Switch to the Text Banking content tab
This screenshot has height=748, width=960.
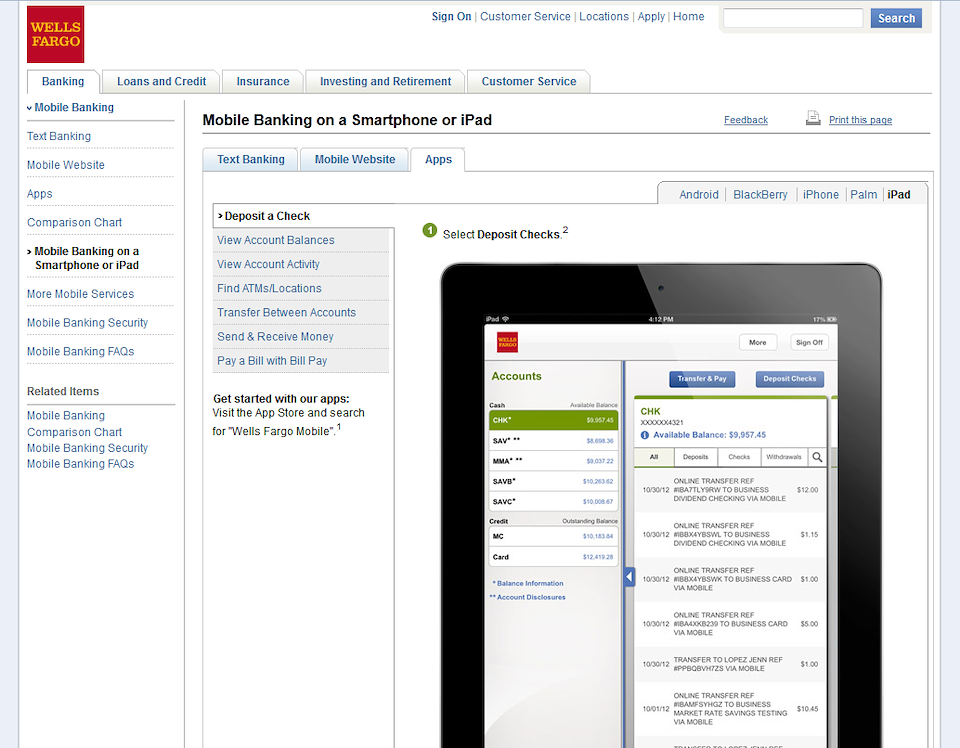pyautogui.click(x=250, y=160)
